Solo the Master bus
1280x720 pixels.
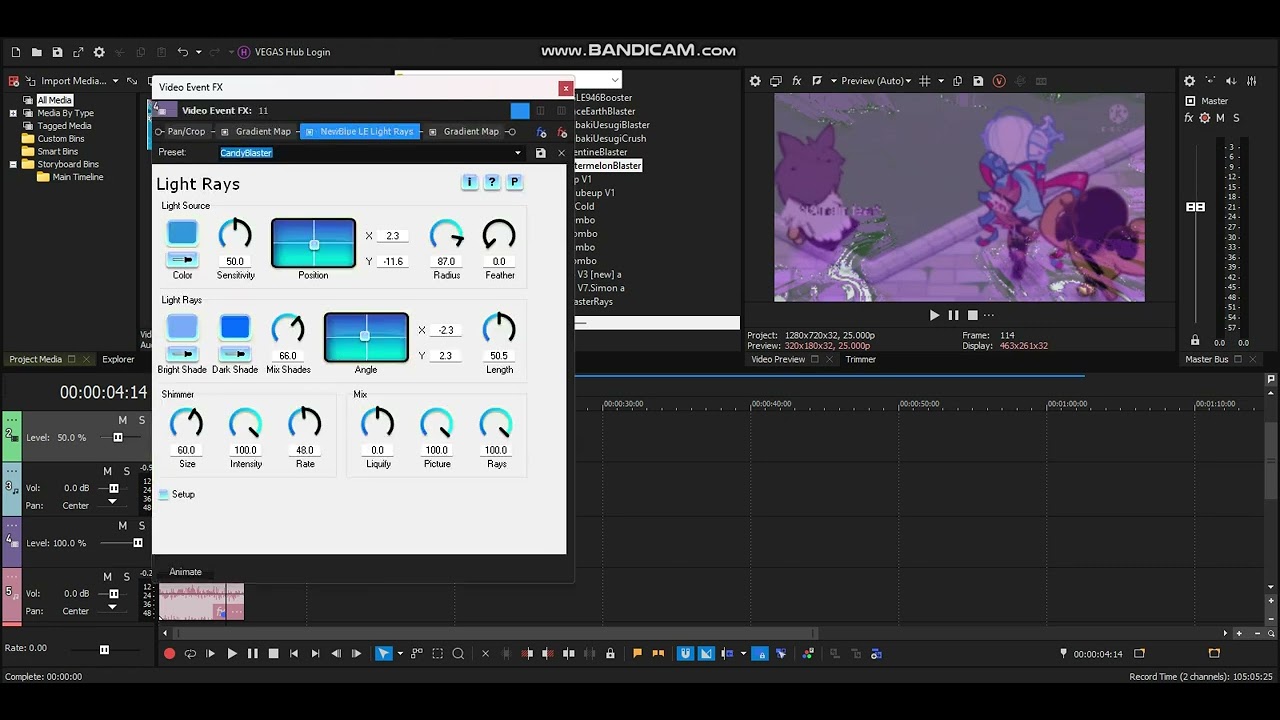coord(1236,118)
